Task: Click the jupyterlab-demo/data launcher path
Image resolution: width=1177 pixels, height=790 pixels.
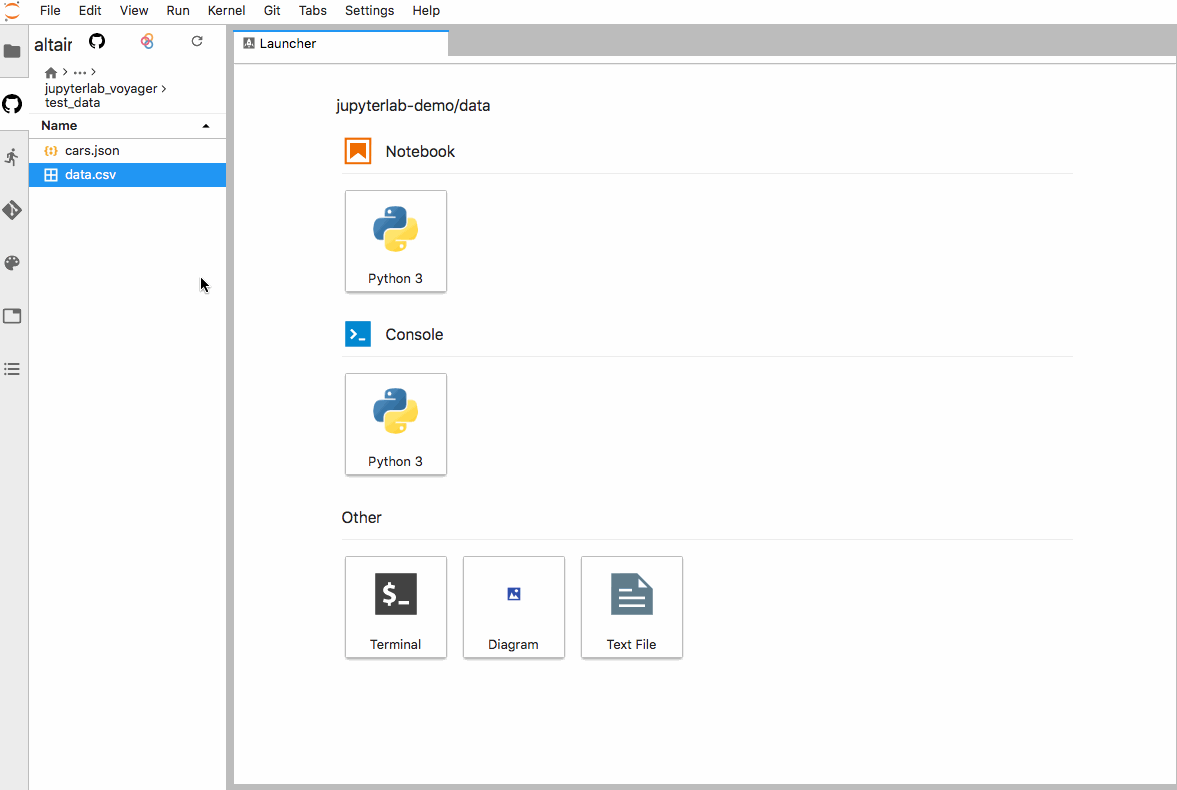Action: pyautogui.click(x=413, y=106)
